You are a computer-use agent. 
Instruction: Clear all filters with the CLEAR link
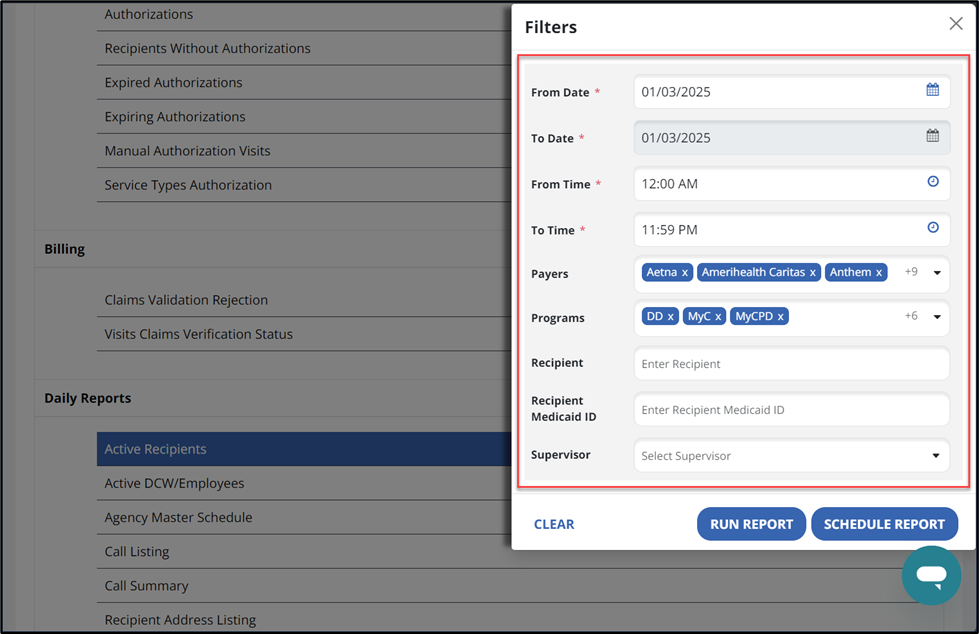tap(554, 524)
